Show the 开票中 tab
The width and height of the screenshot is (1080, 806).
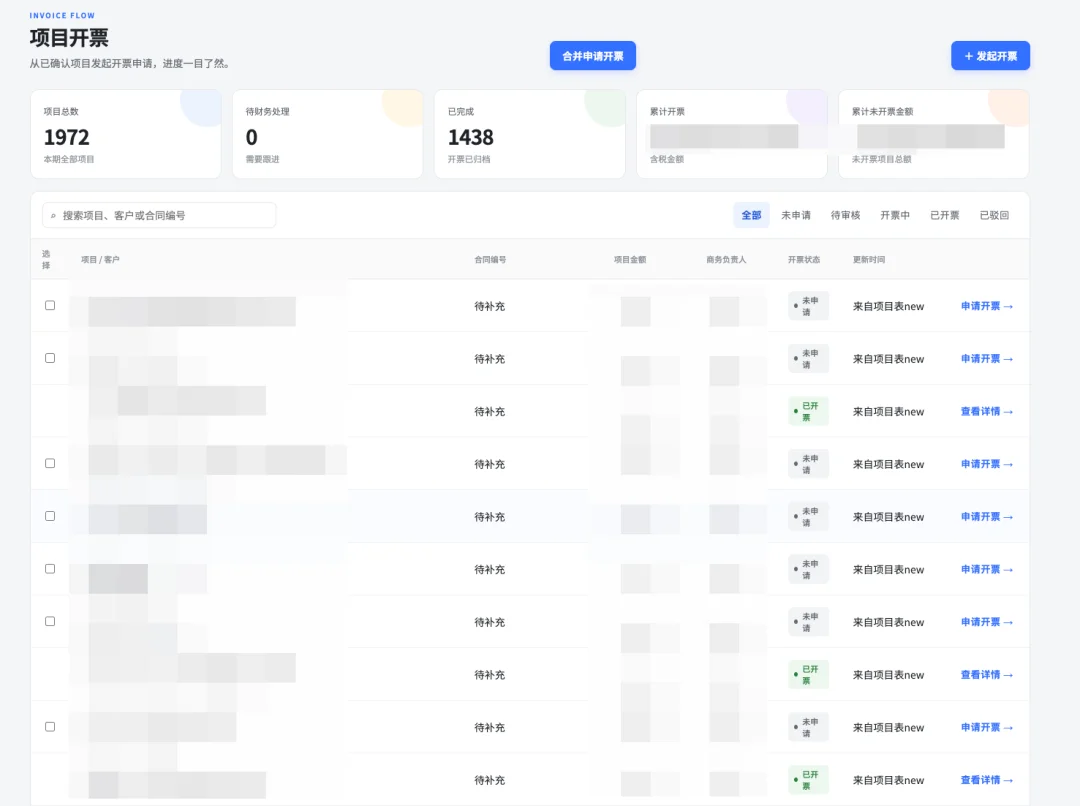pyautogui.click(x=895, y=216)
